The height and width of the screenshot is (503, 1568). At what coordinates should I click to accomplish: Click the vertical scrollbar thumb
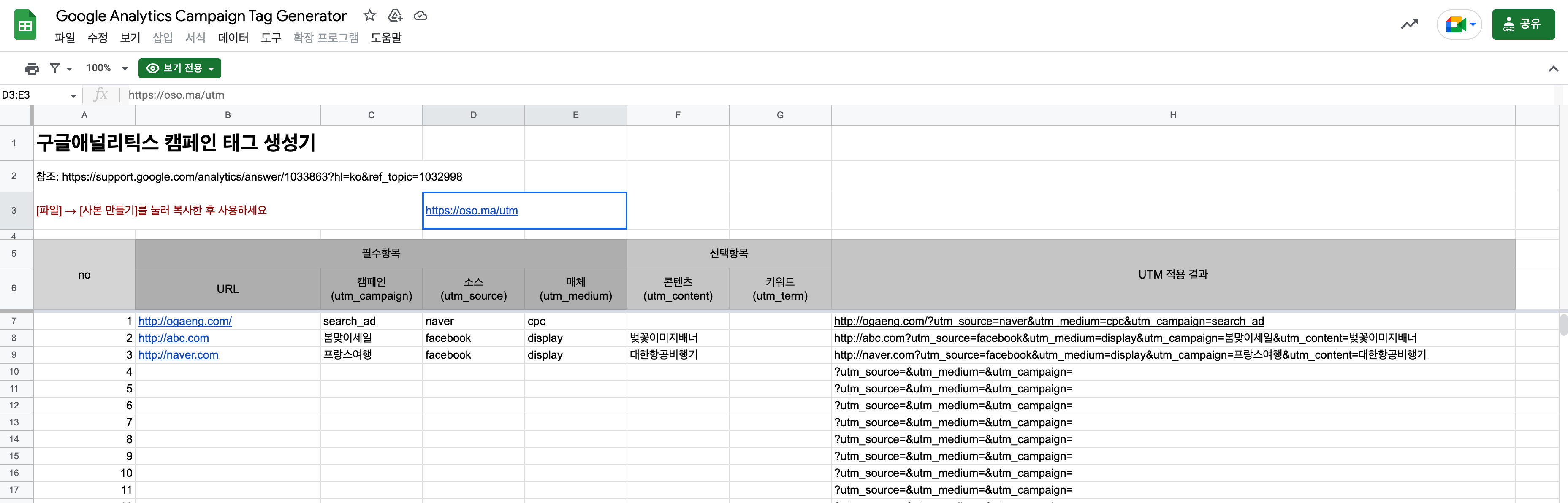point(1563,324)
